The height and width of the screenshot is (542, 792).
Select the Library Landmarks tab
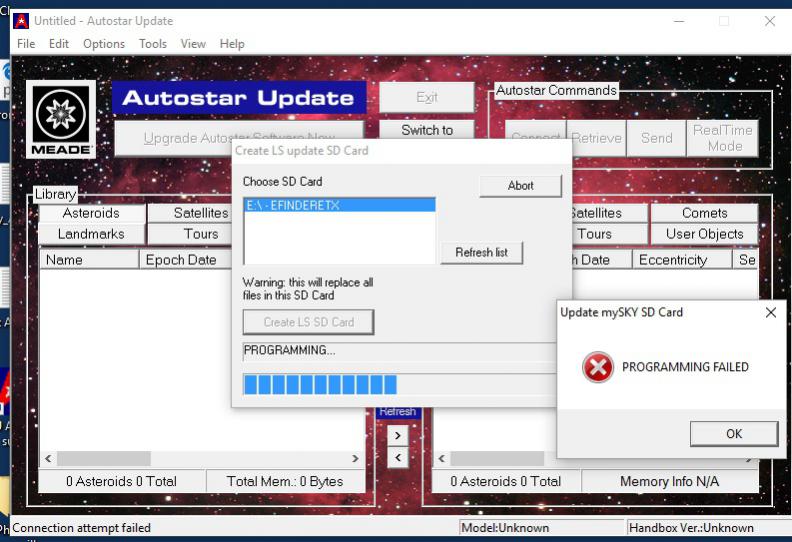[x=91, y=234]
